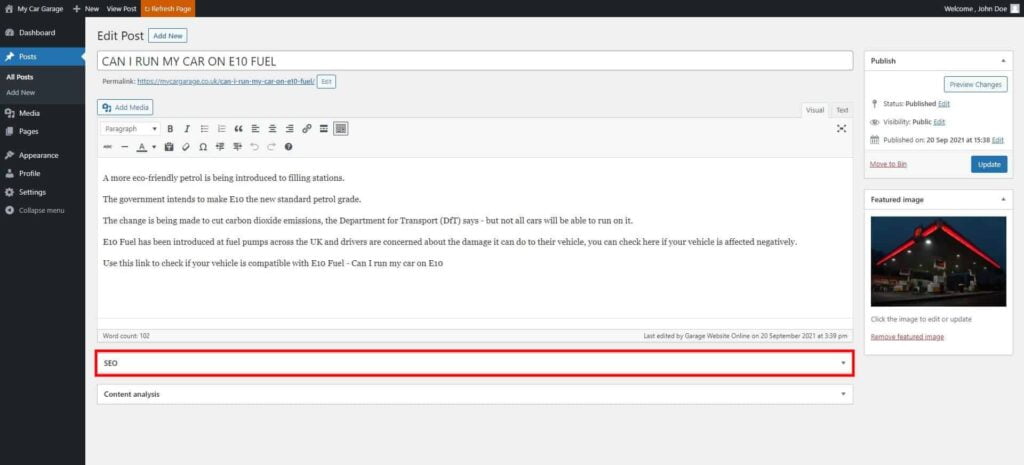Open the Media menu
This screenshot has height=465, width=1024.
(42, 113)
